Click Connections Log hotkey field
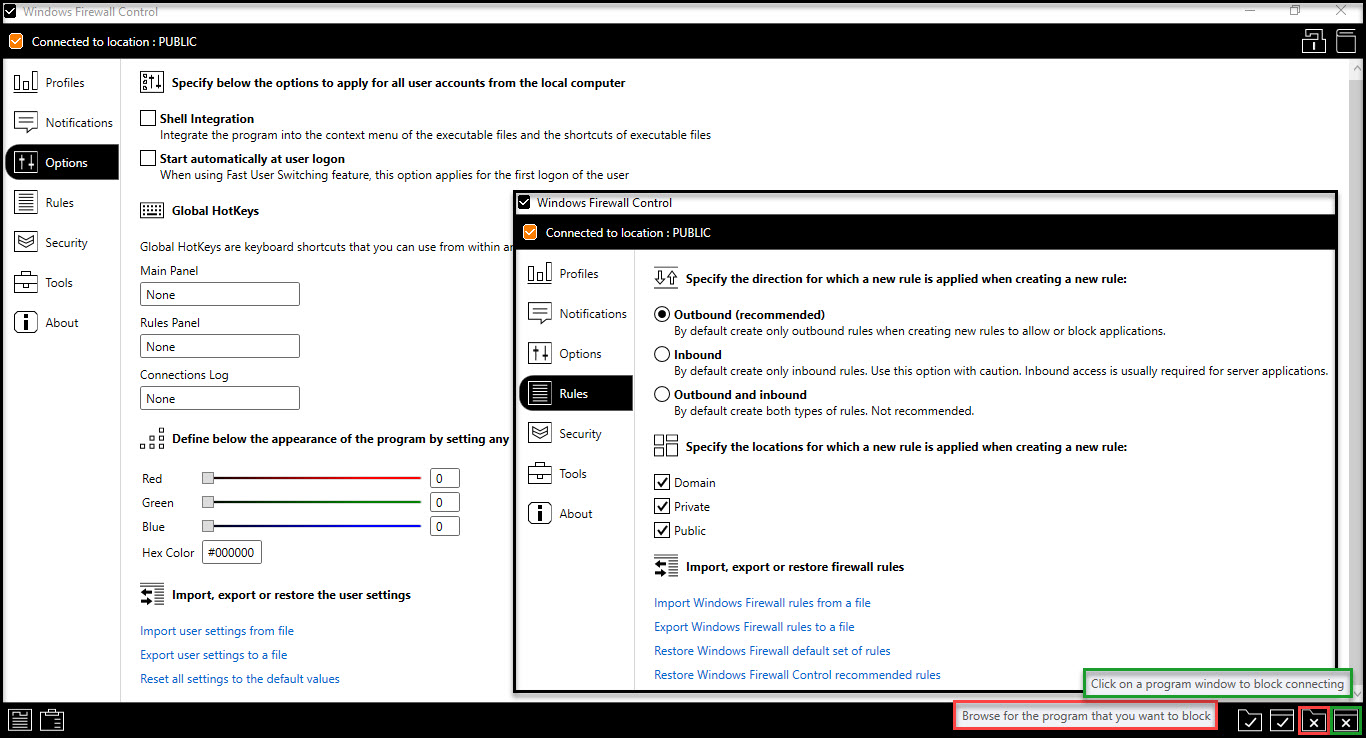 (x=220, y=398)
